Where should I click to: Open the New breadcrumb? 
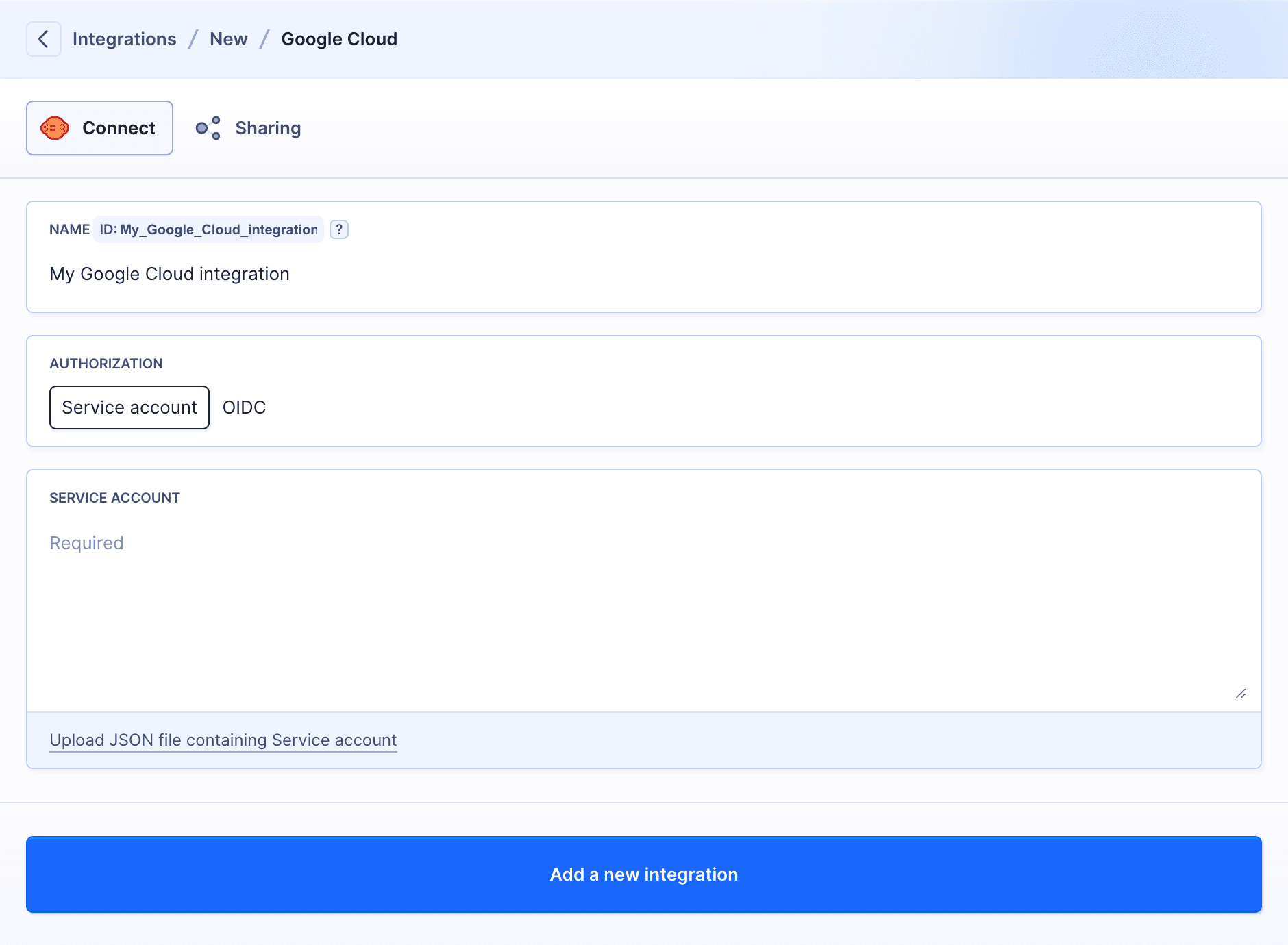(x=229, y=39)
